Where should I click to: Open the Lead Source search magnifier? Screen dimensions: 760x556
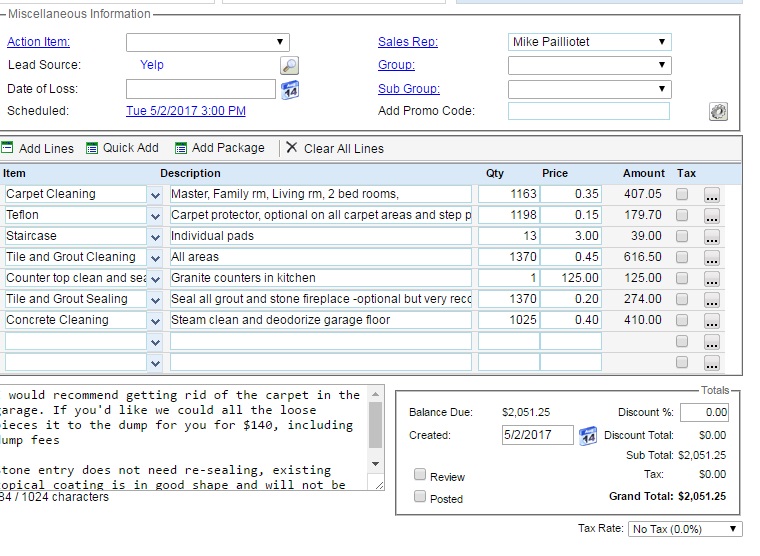coord(289,65)
